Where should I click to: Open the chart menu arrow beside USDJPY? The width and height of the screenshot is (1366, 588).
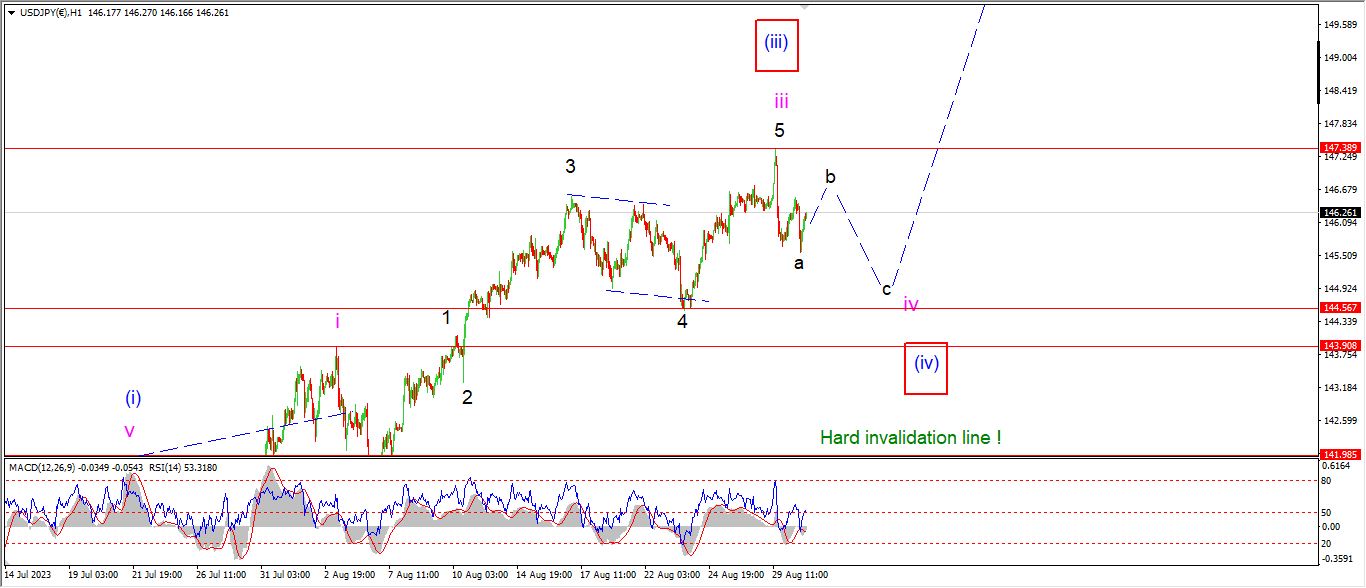coord(11,13)
